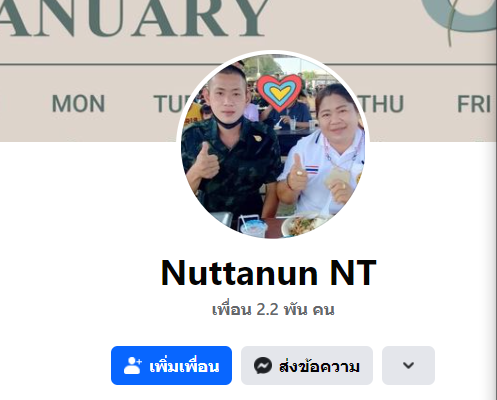The width and height of the screenshot is (497, 400).
Task: Open the friends list เพื่อน 2.2 พัน คน
Action: [273, 310]
